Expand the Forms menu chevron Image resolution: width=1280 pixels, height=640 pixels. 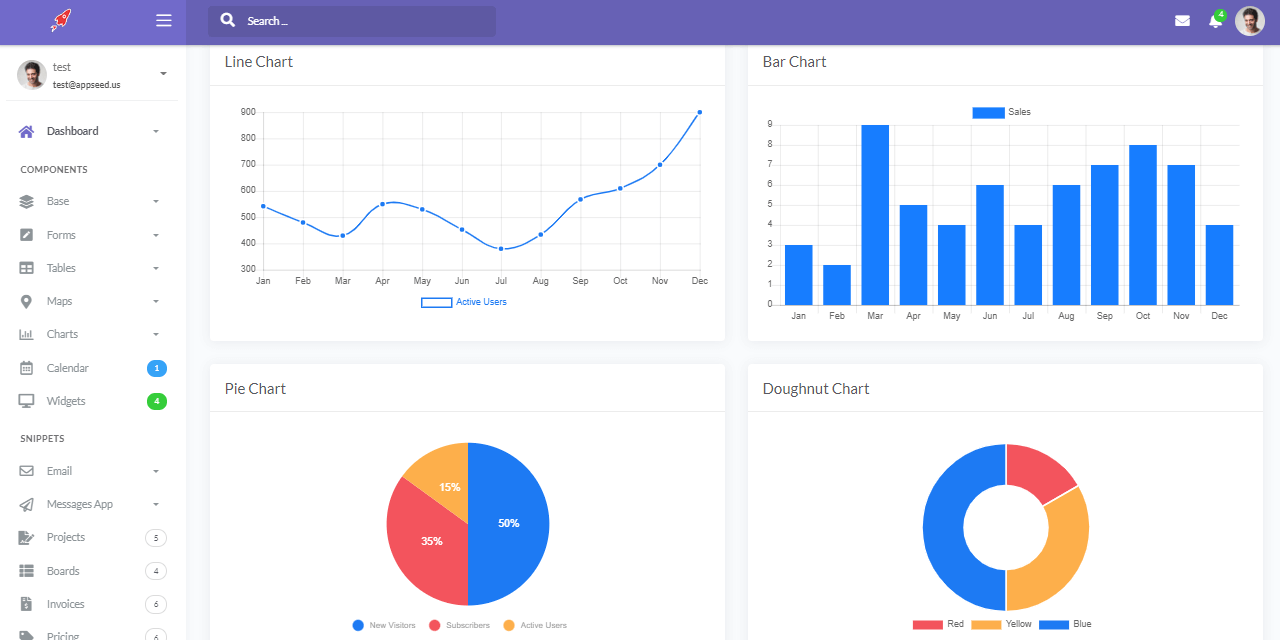pyautogui.click(x=155, y=234)
